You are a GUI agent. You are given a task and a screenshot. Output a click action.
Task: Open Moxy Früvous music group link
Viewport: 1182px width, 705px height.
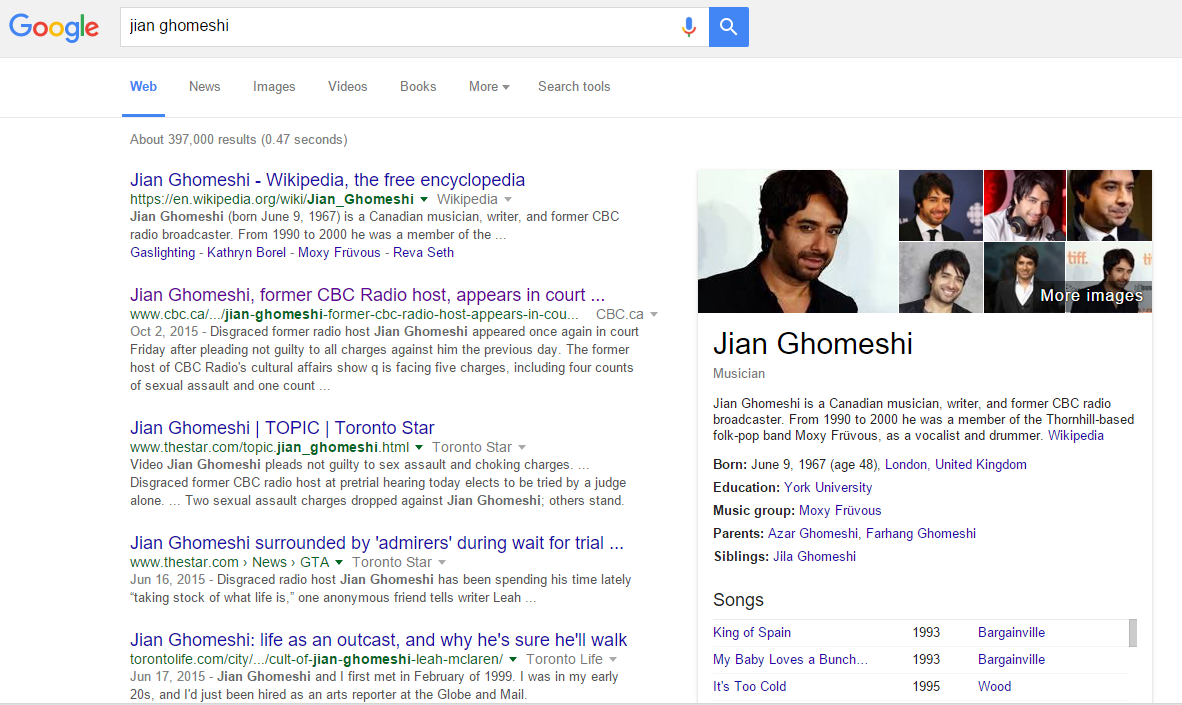(840, 510)
